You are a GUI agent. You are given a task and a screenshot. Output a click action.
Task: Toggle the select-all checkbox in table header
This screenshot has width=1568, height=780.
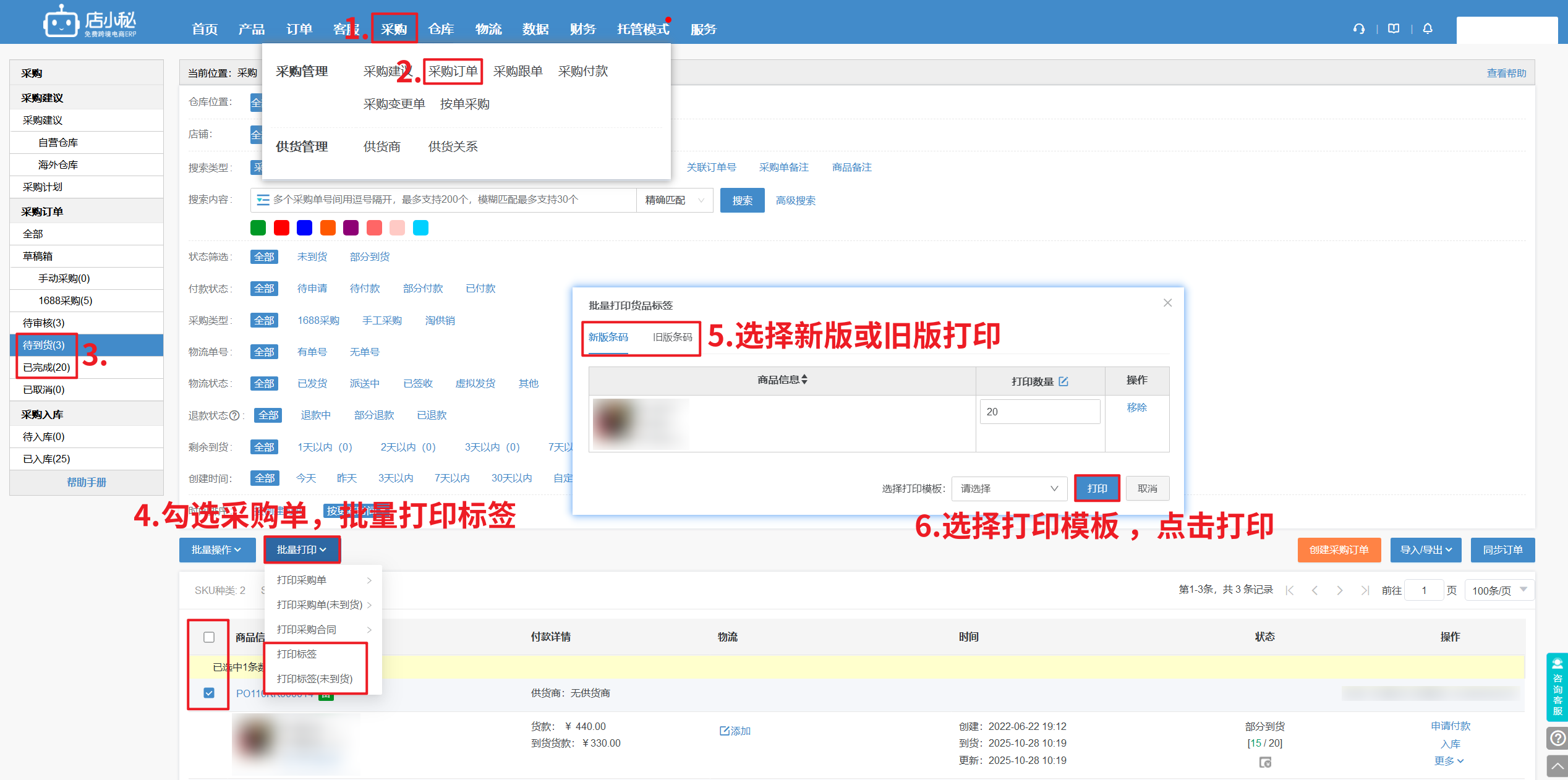[209, 637]
